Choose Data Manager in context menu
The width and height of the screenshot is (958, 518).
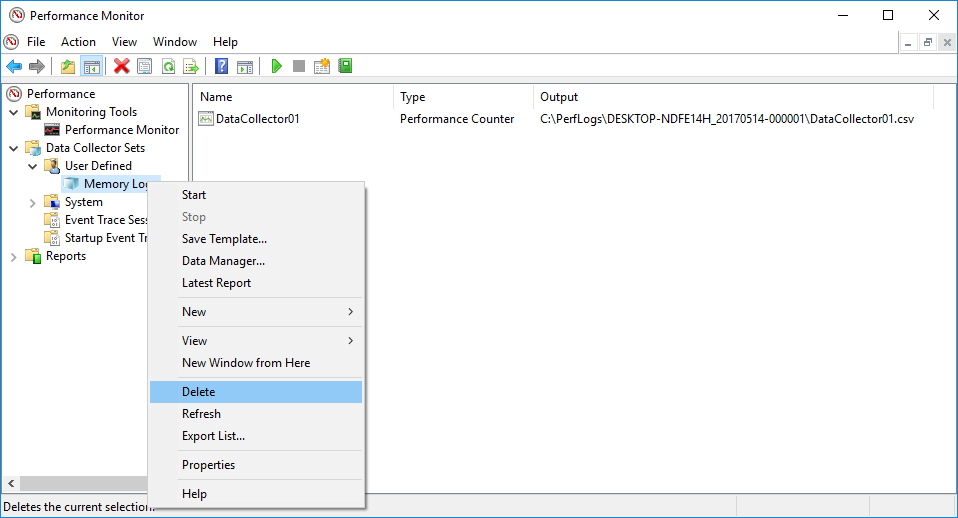tap(256, 261)
